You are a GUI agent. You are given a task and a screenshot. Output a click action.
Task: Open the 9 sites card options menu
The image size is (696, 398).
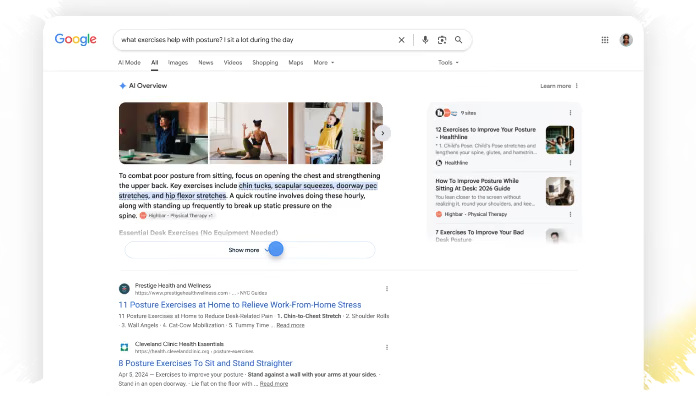pos(570,113)
